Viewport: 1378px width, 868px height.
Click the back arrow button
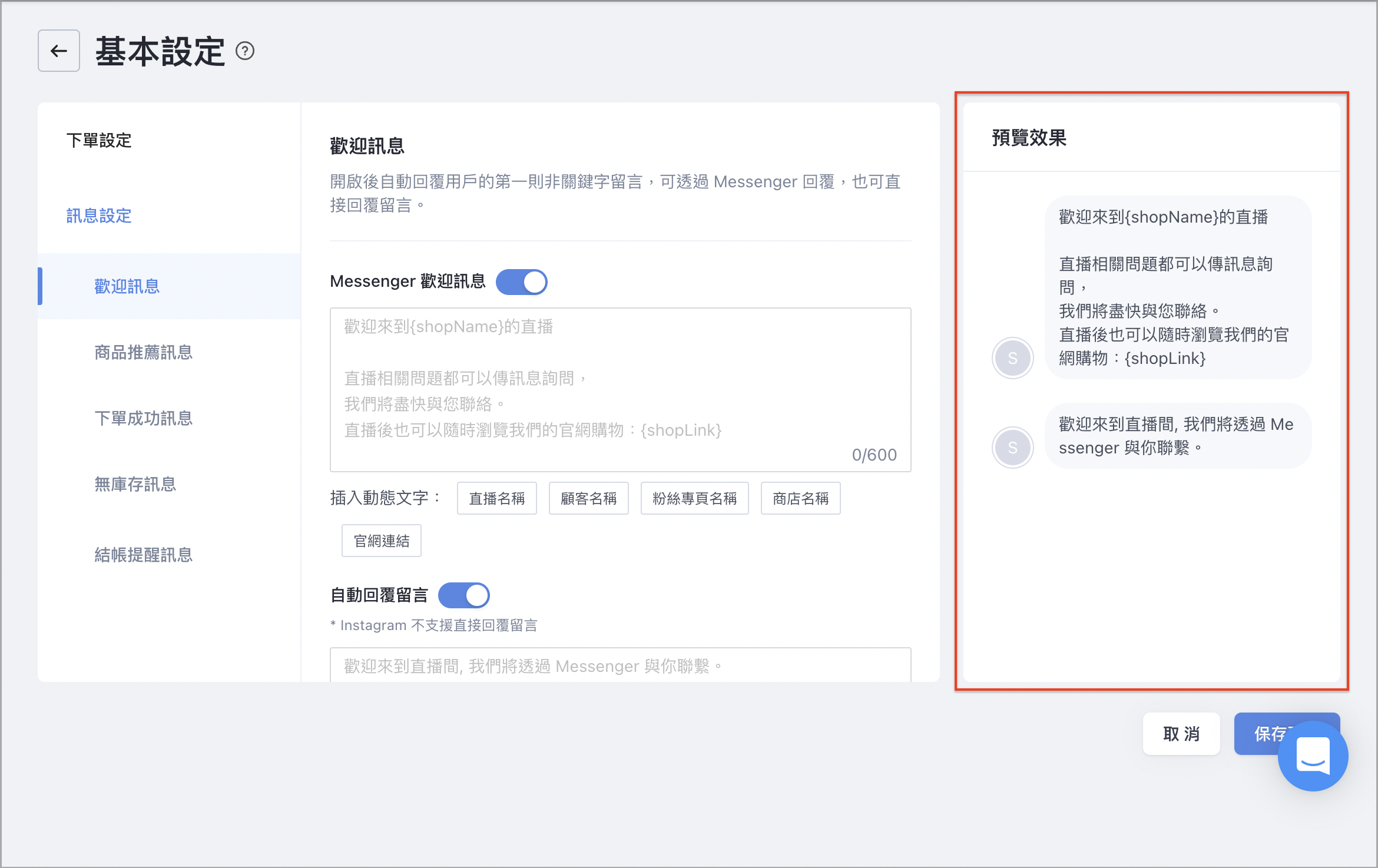(59, 51)
